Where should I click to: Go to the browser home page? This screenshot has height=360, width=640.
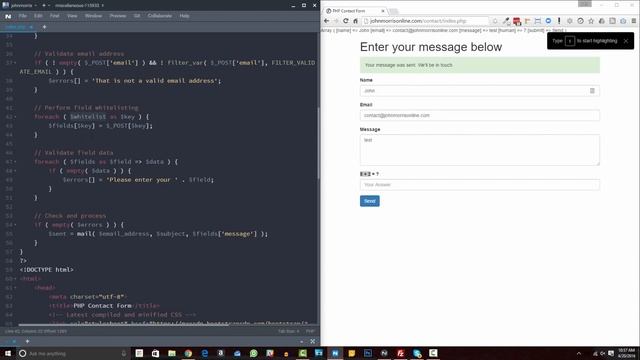(x=356, y=21)
